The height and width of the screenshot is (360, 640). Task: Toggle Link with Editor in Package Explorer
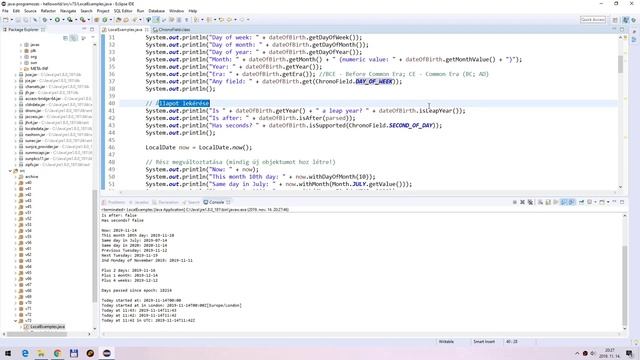73,38
